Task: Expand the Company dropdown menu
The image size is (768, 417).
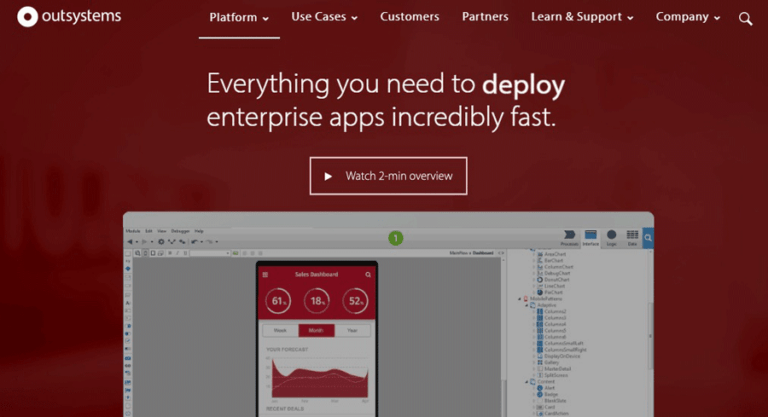Action: [x=688, y=17]
